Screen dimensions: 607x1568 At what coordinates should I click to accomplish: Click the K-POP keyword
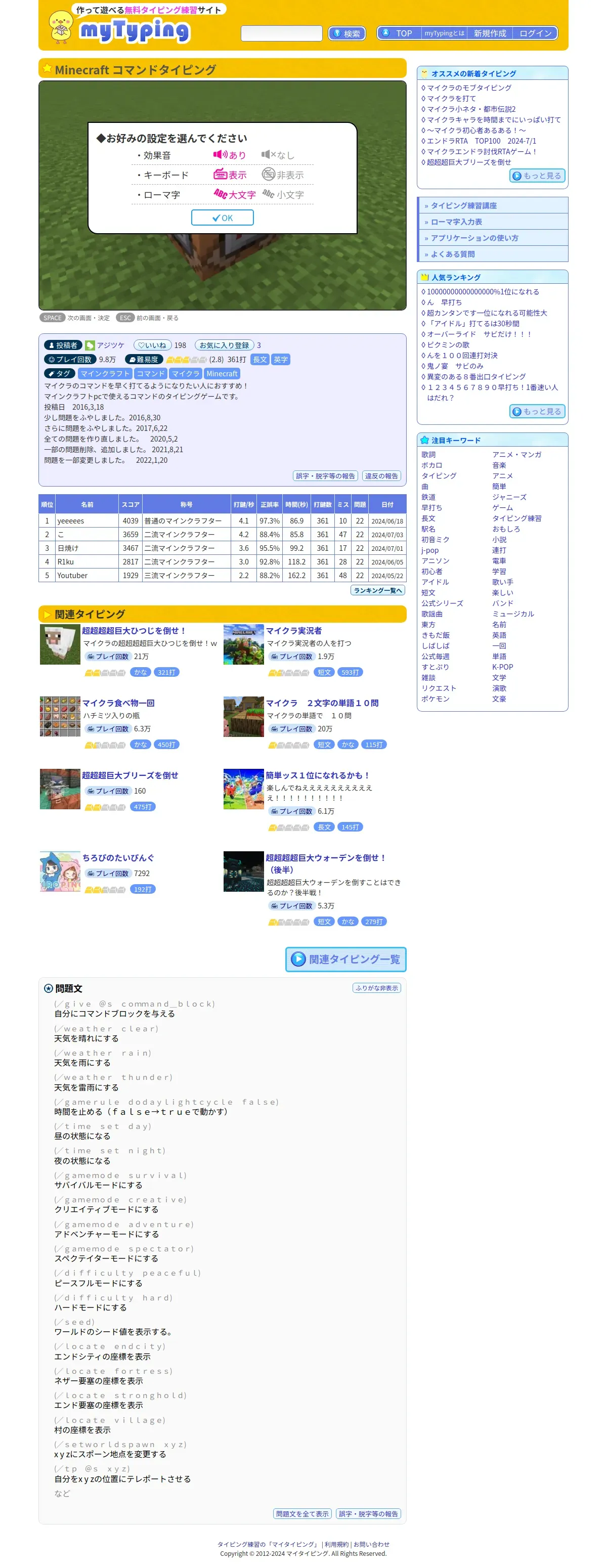point(502,667)
